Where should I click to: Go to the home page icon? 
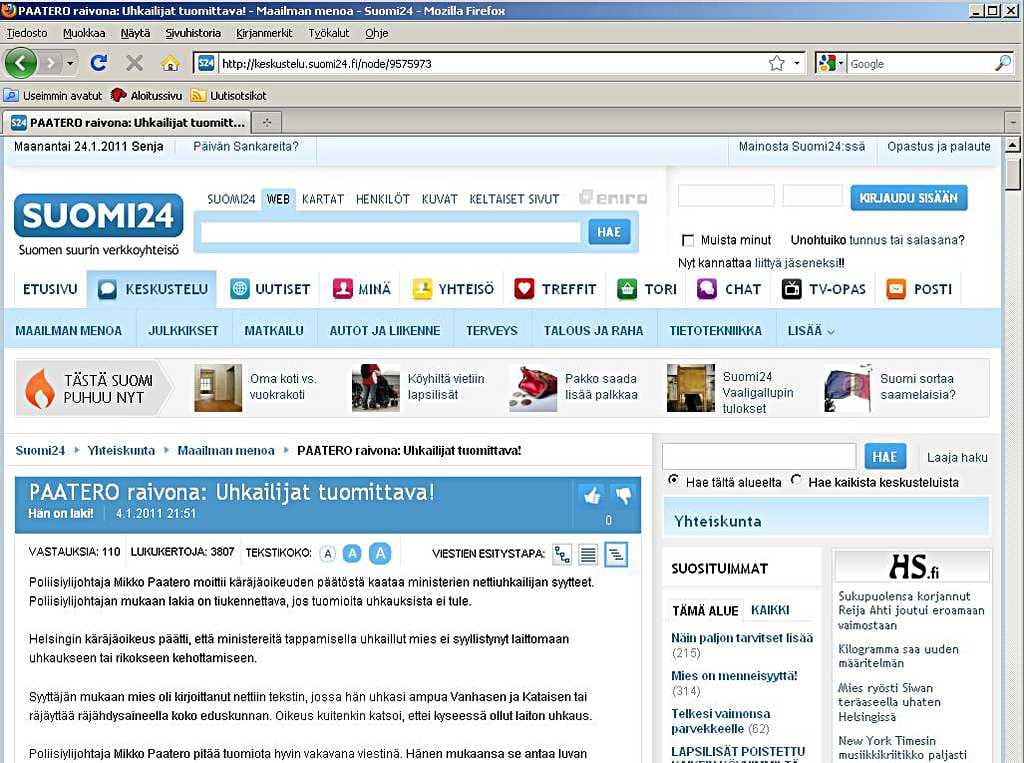point(170,63)
